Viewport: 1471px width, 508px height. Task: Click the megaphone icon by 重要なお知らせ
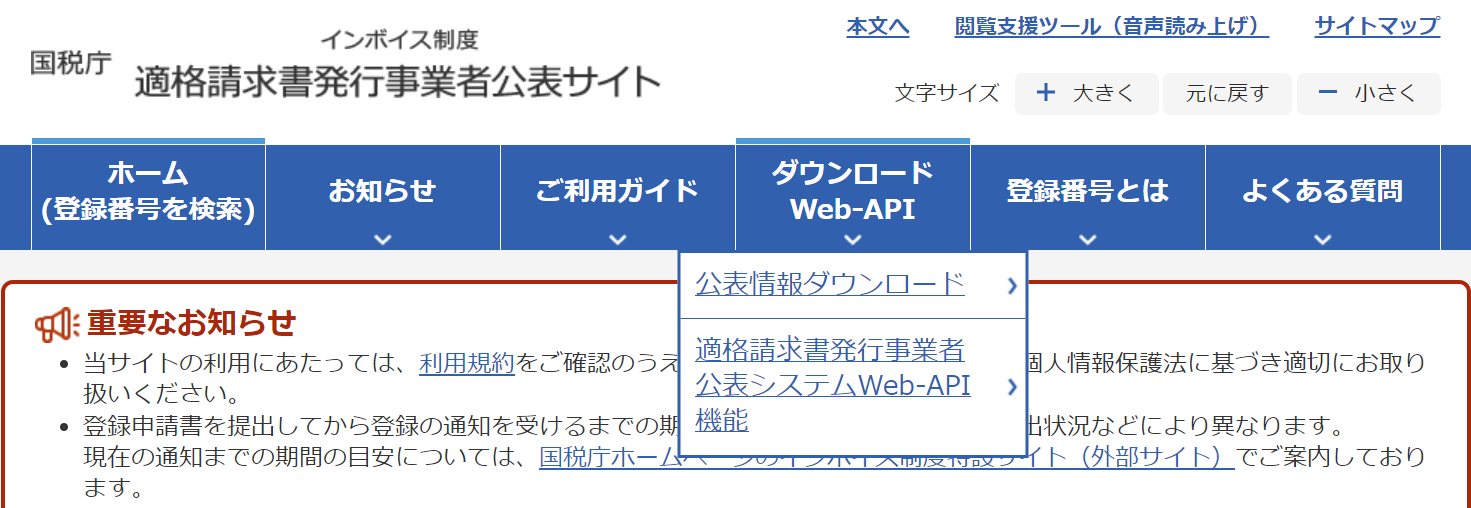56,323
